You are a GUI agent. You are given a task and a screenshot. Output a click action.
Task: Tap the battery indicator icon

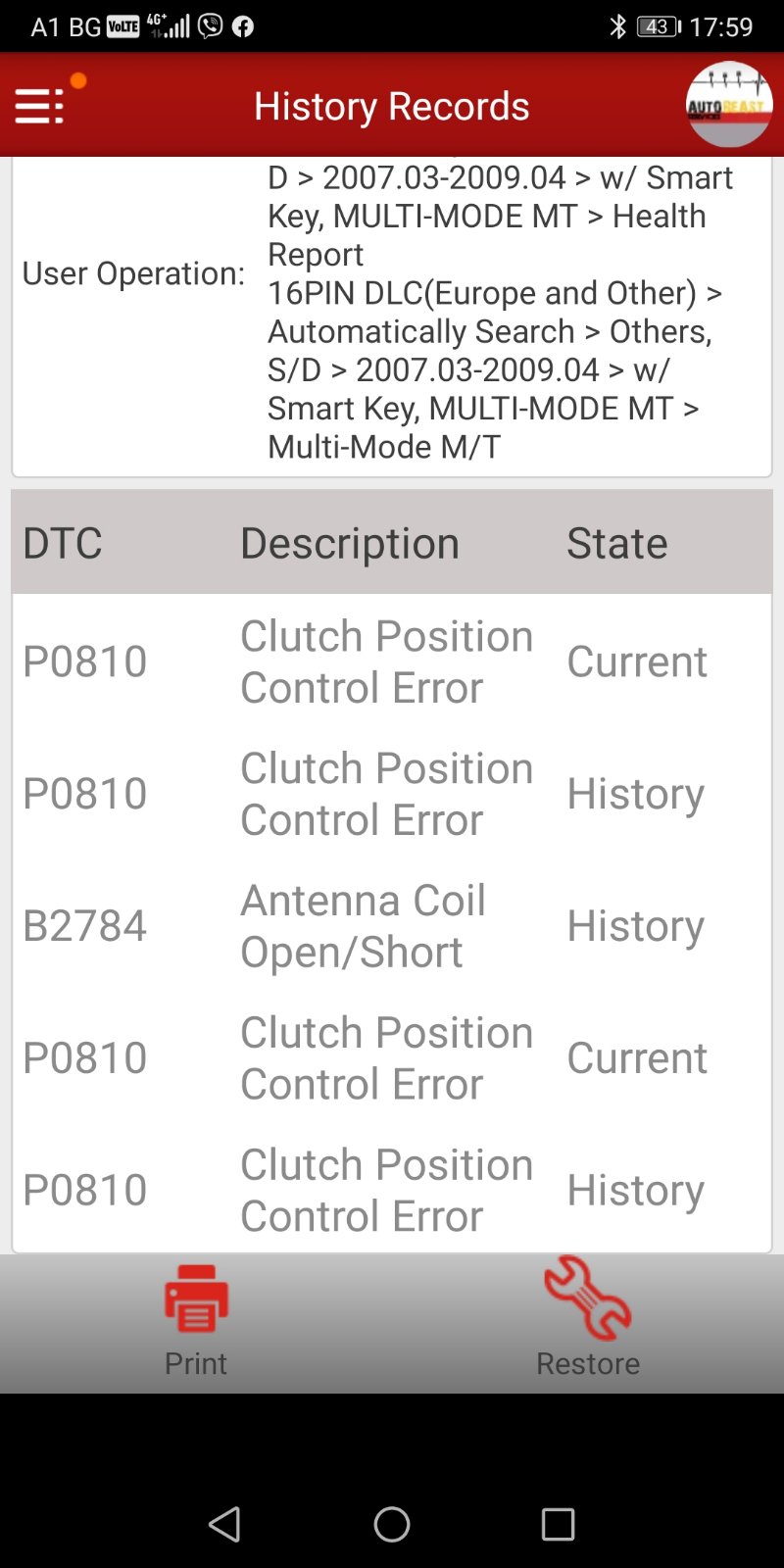pos(658,26)
